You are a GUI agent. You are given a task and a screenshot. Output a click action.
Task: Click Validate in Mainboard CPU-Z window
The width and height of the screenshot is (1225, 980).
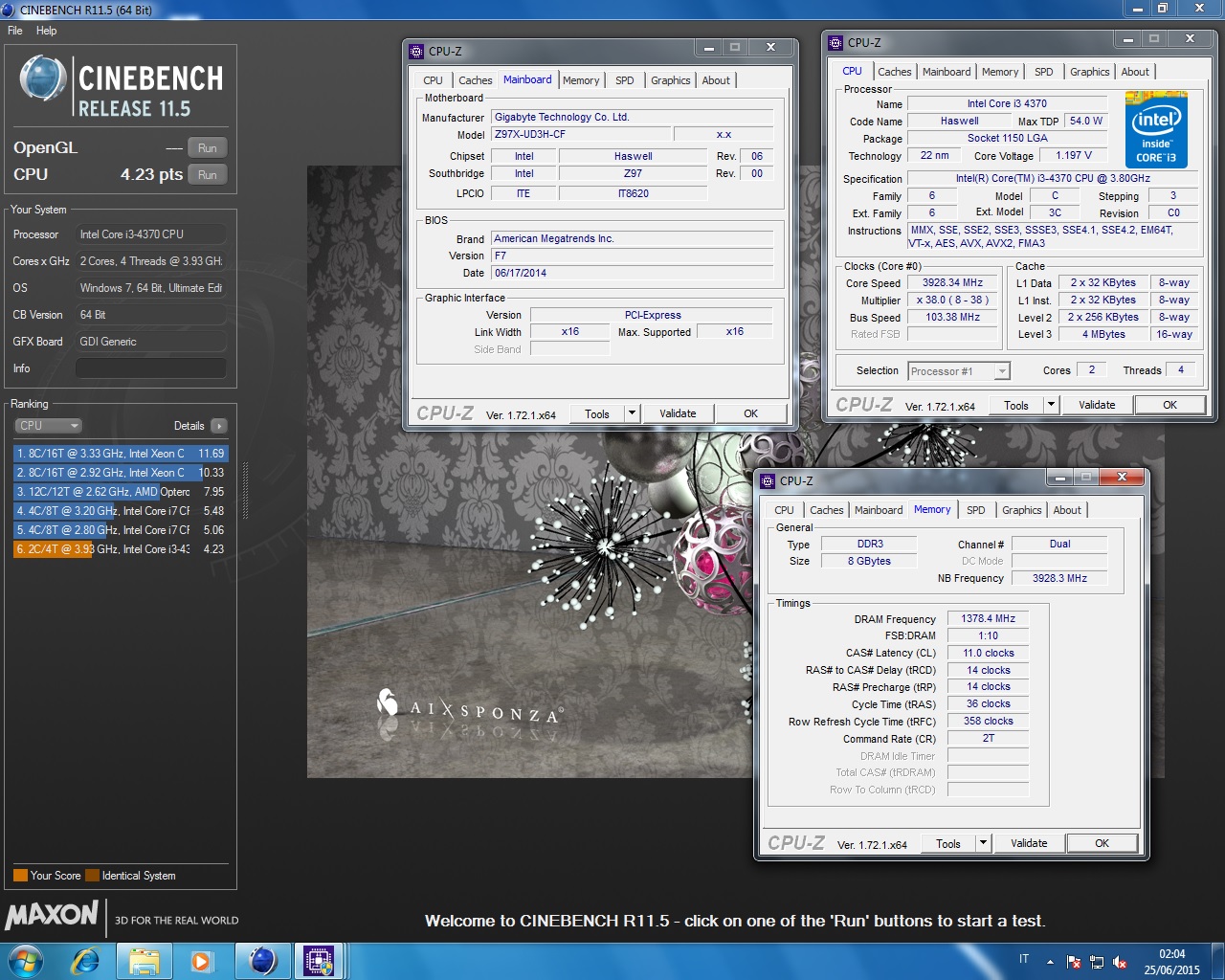(678, 413)
